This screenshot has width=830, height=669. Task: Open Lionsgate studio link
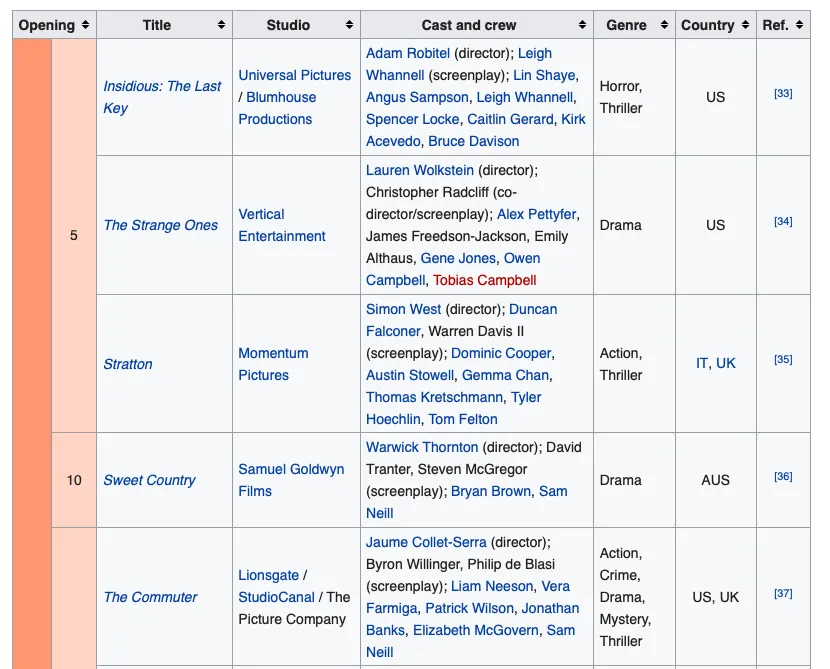268,575
